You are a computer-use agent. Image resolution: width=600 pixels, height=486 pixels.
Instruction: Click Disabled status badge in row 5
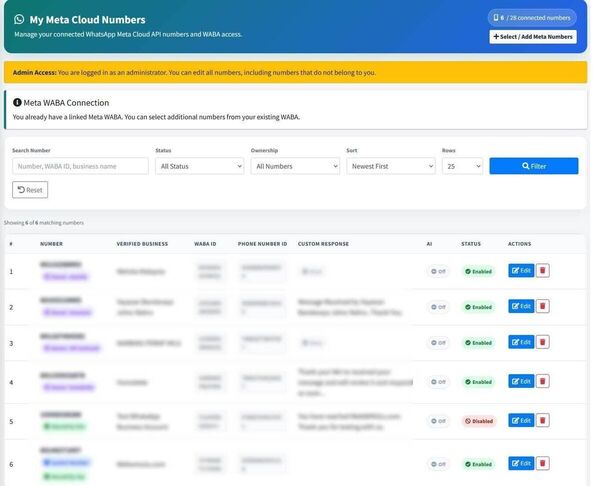pos(479,421)
